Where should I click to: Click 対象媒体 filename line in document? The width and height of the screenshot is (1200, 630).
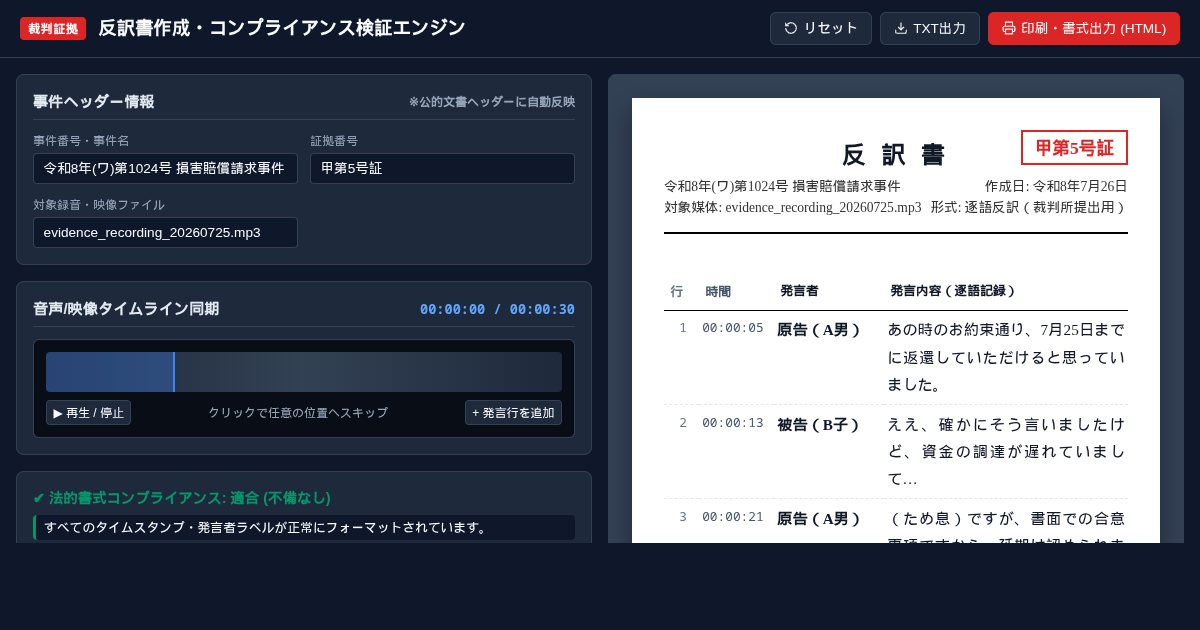(793, 208)
